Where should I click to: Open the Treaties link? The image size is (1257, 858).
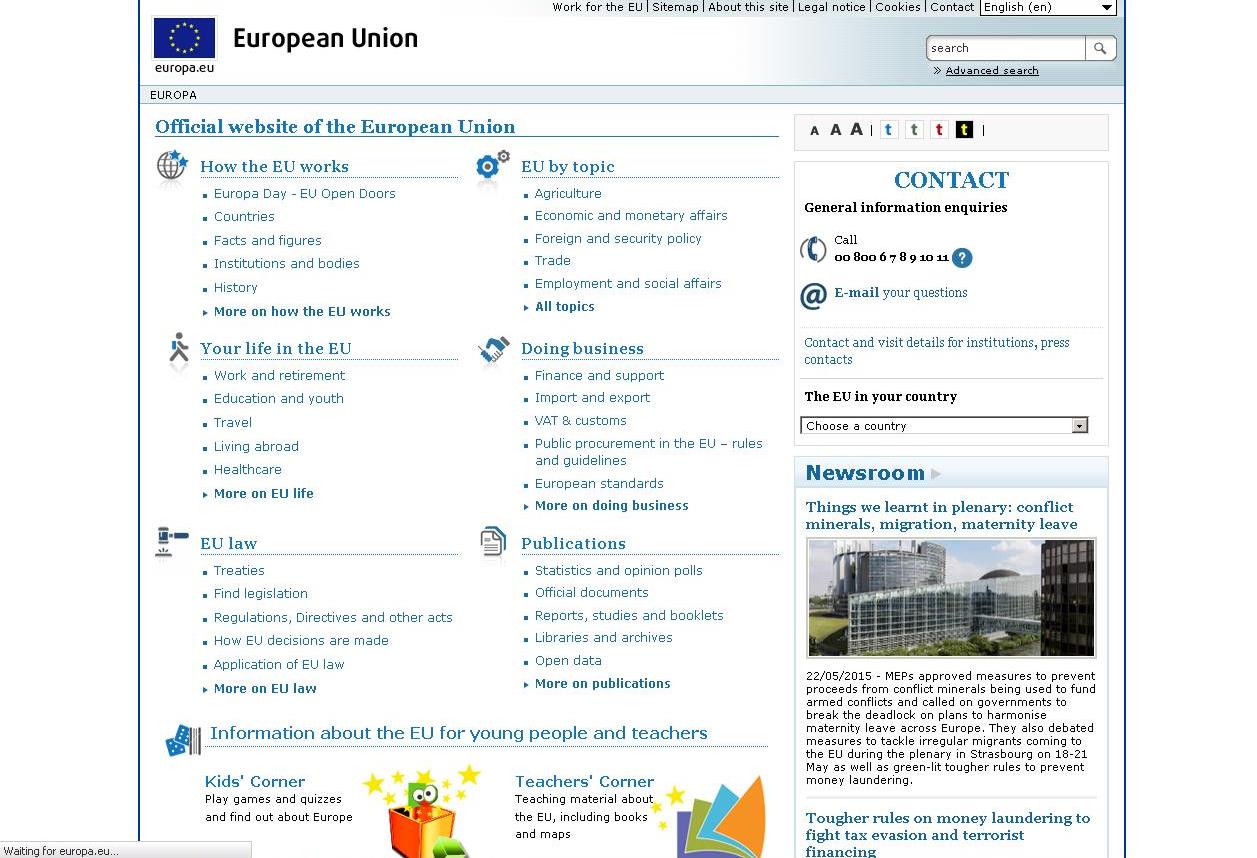point(239,571)
